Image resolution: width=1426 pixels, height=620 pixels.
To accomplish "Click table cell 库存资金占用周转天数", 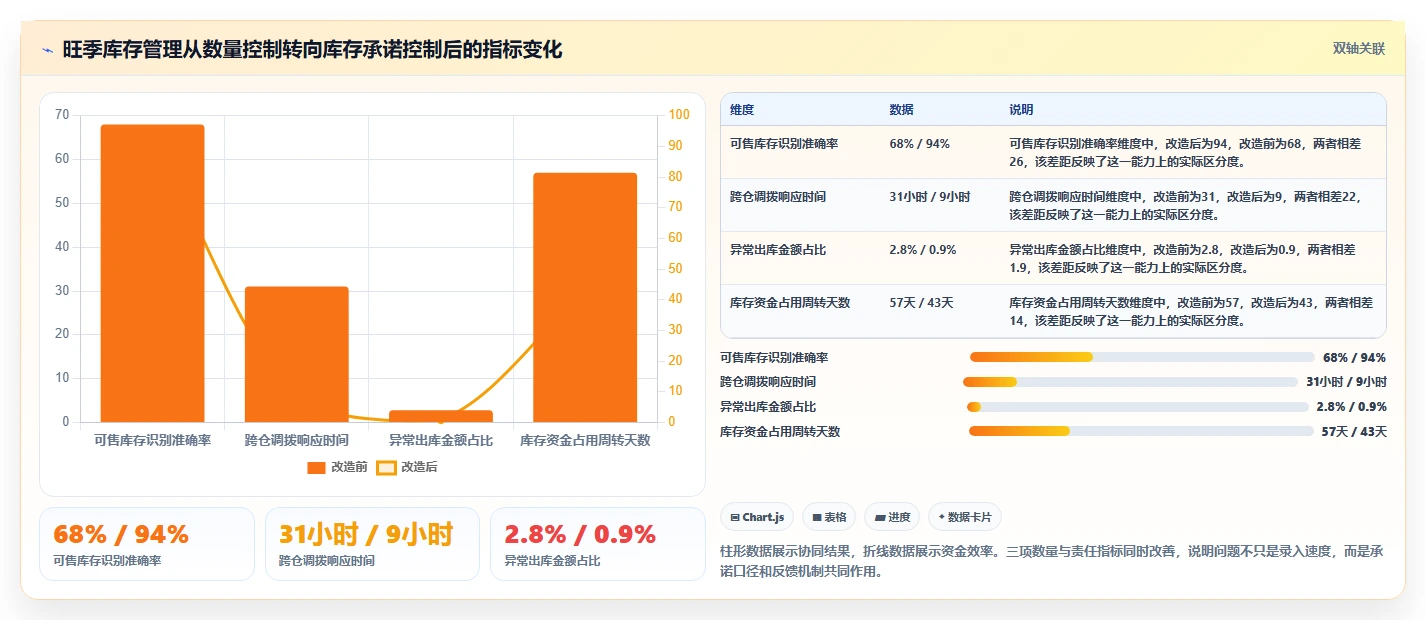I will 790,303.
